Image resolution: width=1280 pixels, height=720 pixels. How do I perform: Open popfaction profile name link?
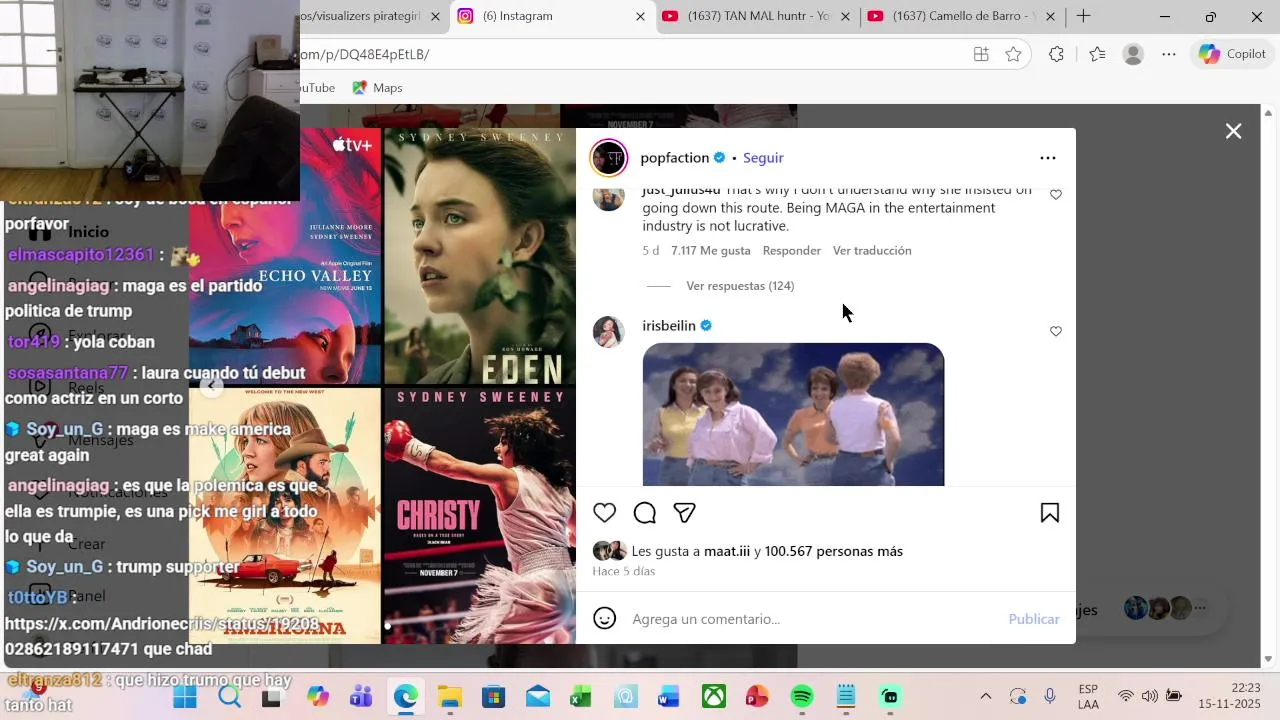point(674,158)
